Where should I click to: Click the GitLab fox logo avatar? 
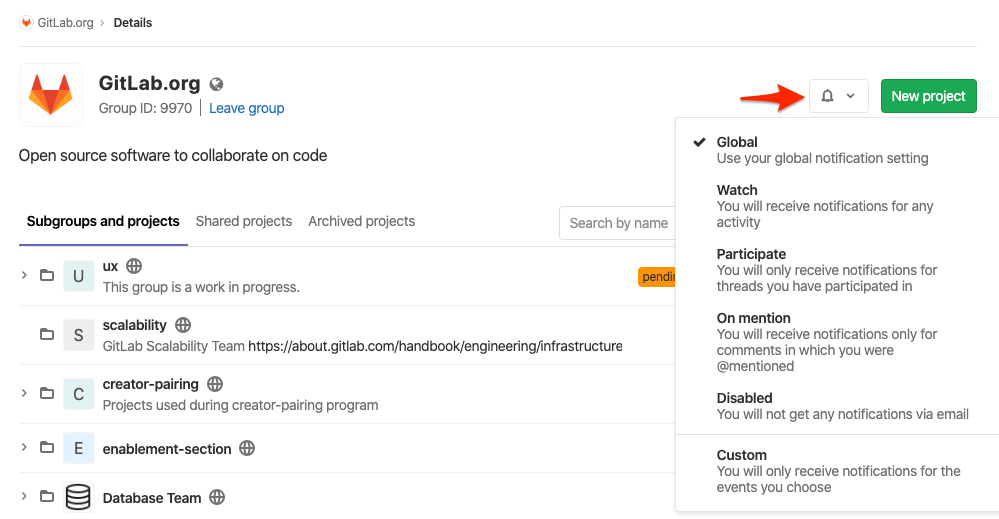(51, 95)
